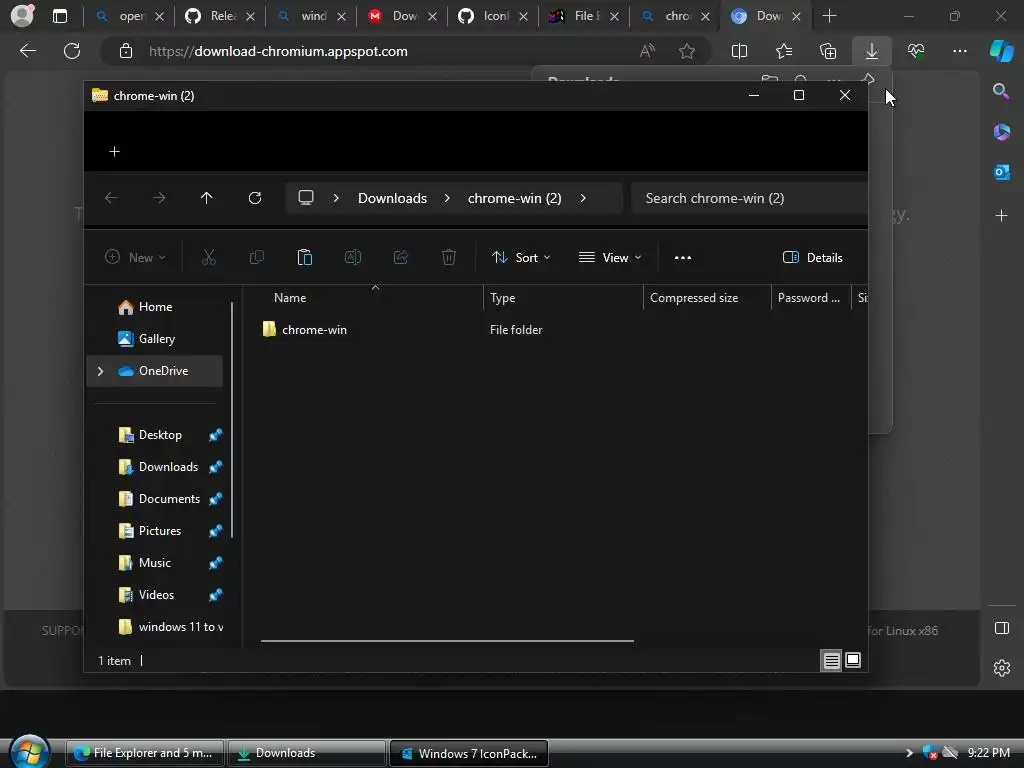Click the Cut scissors icon in Explorer toolbar
Image resolution: width=1024 pixels, height=768 pixels.
(x=208, y=257)
